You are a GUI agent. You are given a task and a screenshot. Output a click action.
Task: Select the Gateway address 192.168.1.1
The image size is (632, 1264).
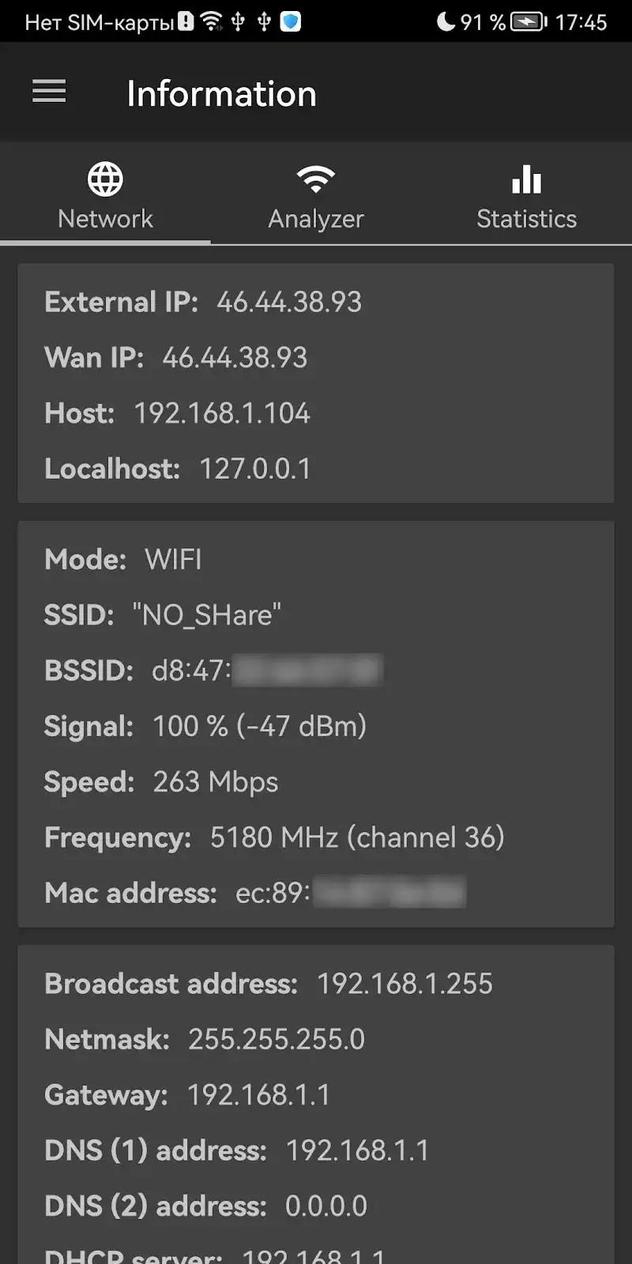click(x=258, y=1094)
